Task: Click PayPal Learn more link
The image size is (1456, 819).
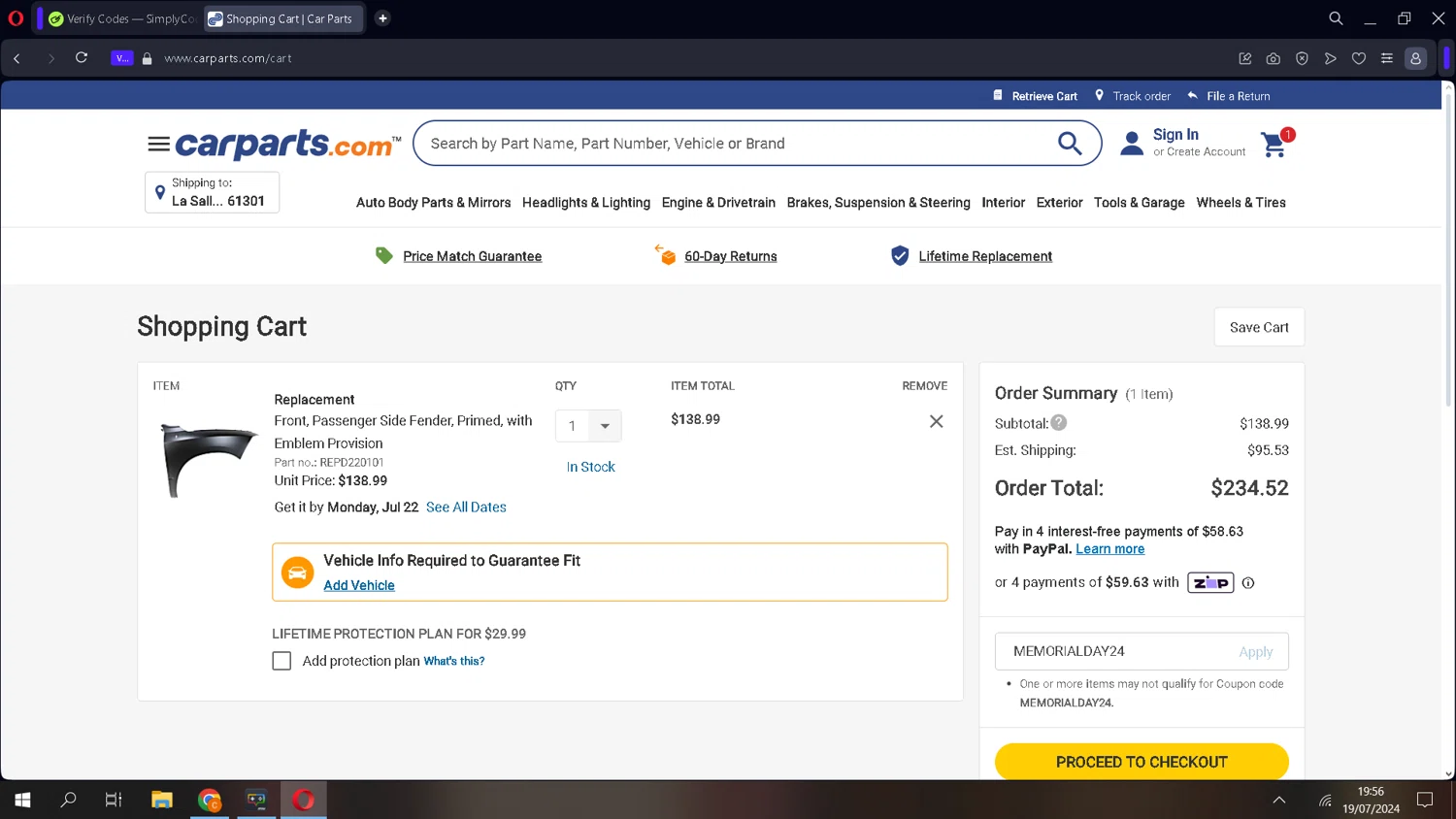Action: click(1109, 549)
